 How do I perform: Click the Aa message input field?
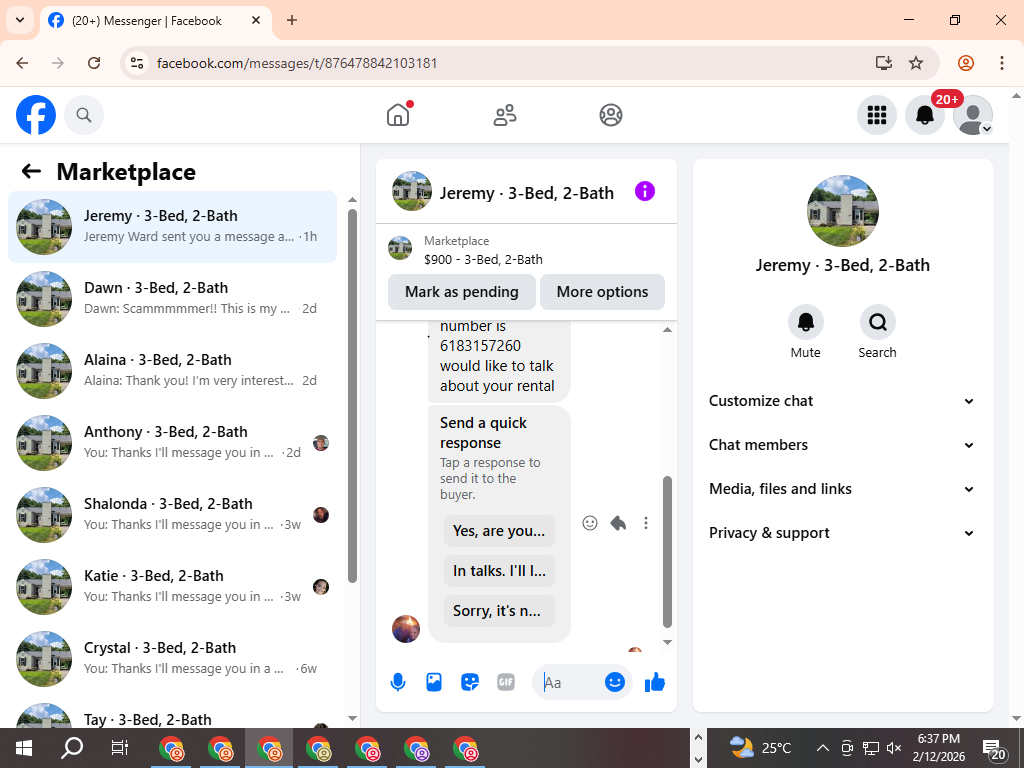point(568,682)
